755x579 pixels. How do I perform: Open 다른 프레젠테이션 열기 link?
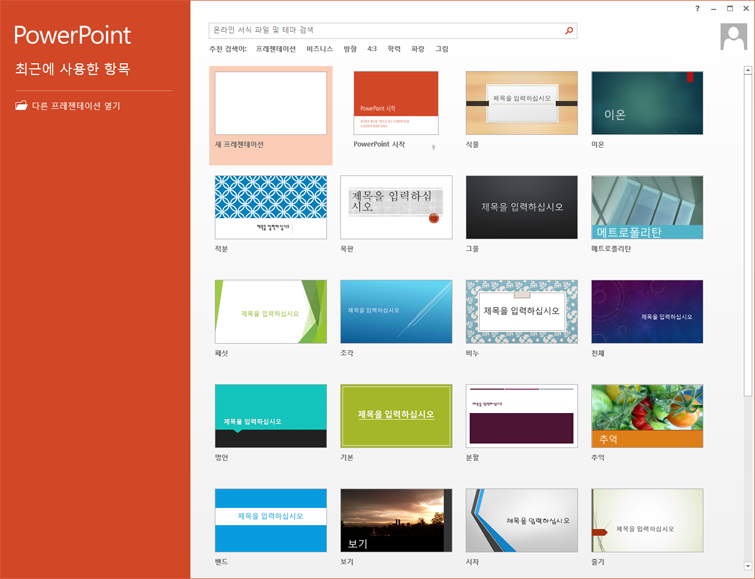click(x=76, y=106)
